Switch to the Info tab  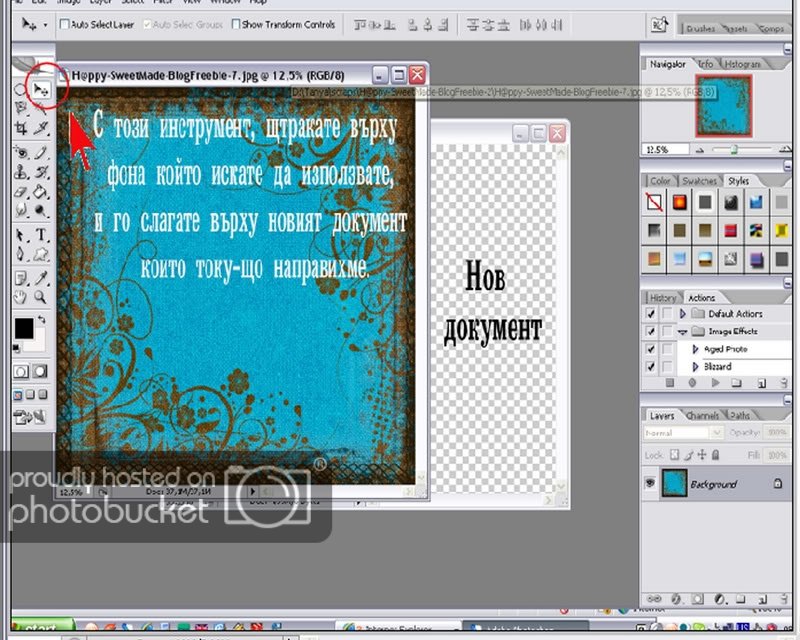point(706,64)
